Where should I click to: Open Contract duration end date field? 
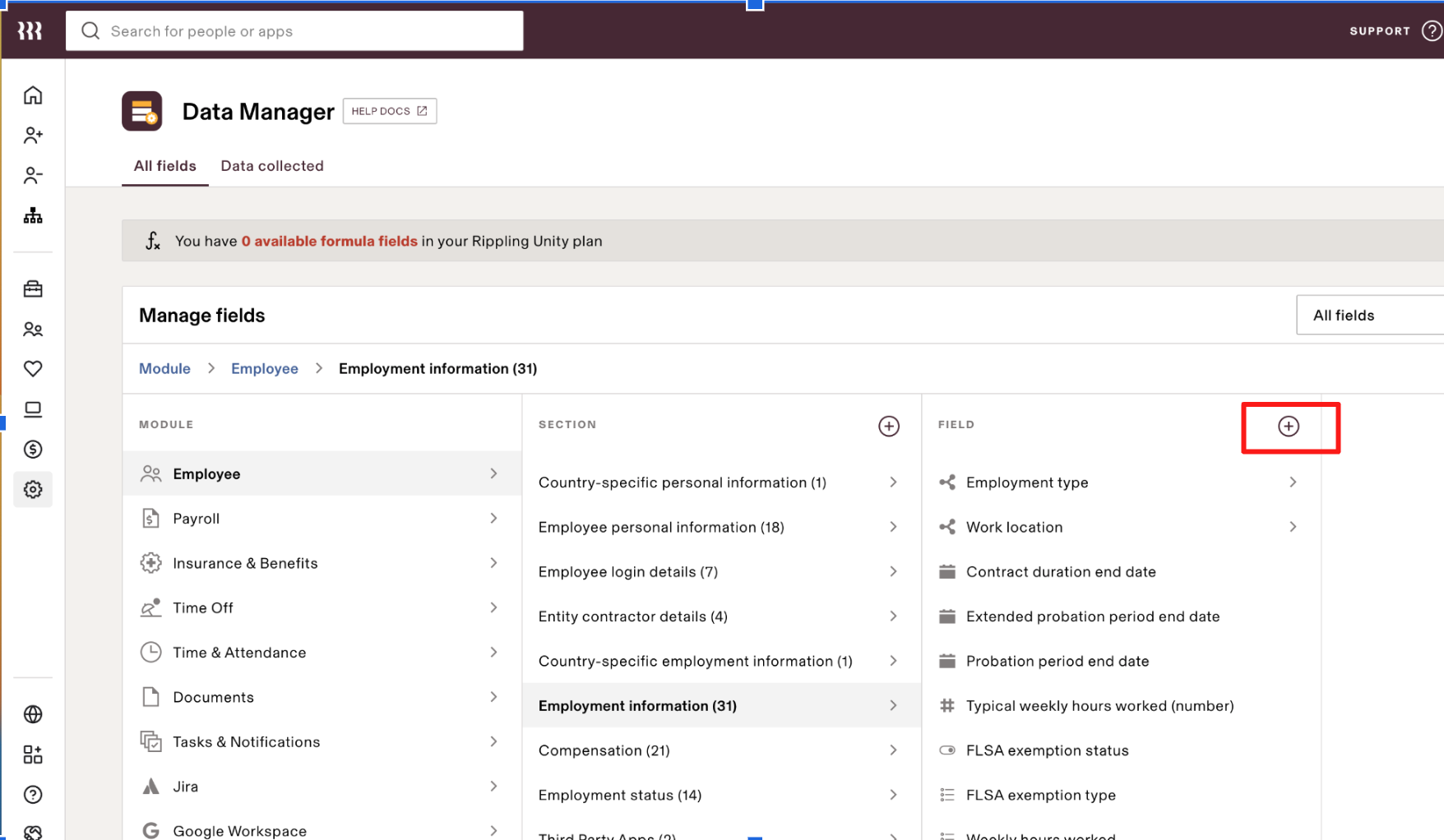1122,572
